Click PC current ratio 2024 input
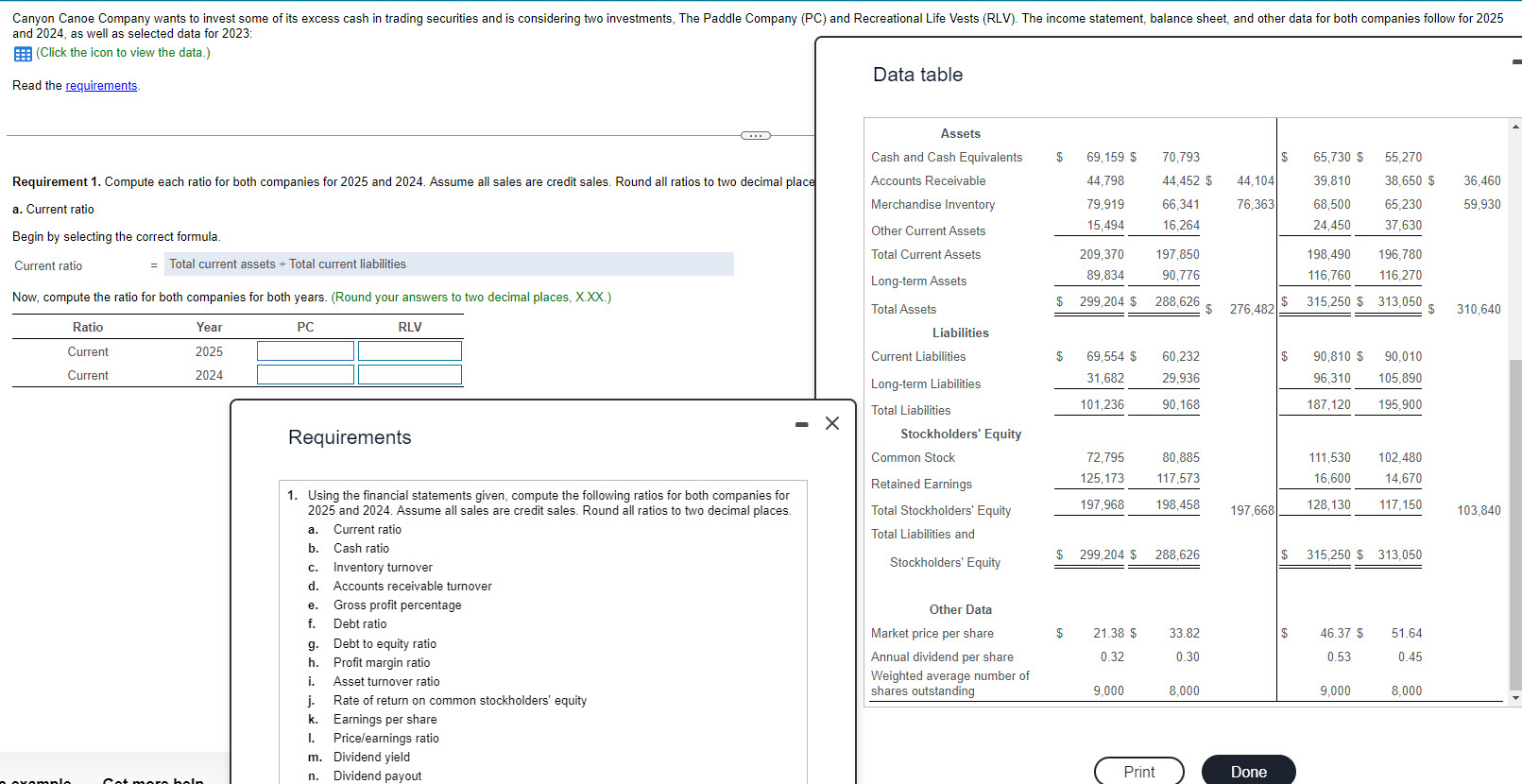The height and width of the screenshot is (784, 1522). pos(305,375)
